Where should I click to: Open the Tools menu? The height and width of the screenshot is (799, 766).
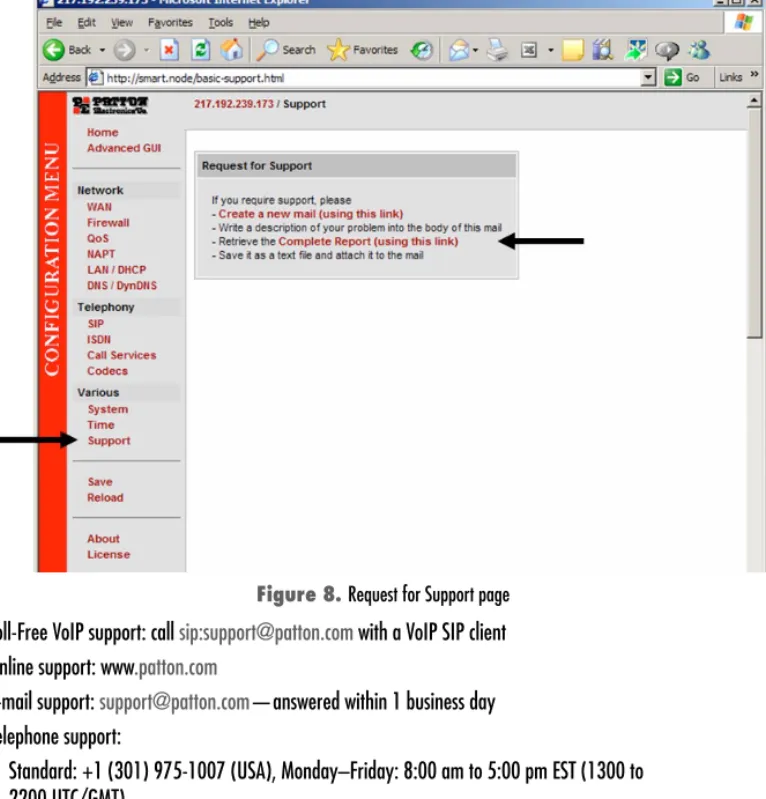coord(220,22)
